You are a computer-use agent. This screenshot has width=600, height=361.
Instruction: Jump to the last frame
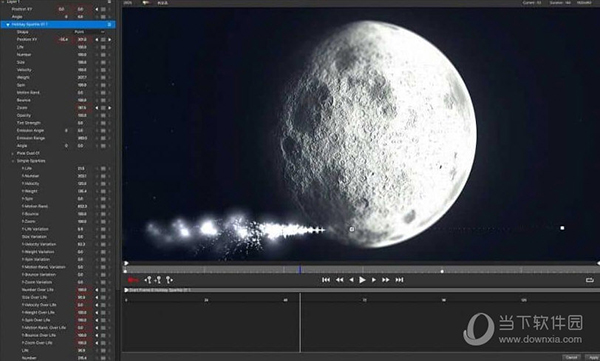tap(399, 280)
